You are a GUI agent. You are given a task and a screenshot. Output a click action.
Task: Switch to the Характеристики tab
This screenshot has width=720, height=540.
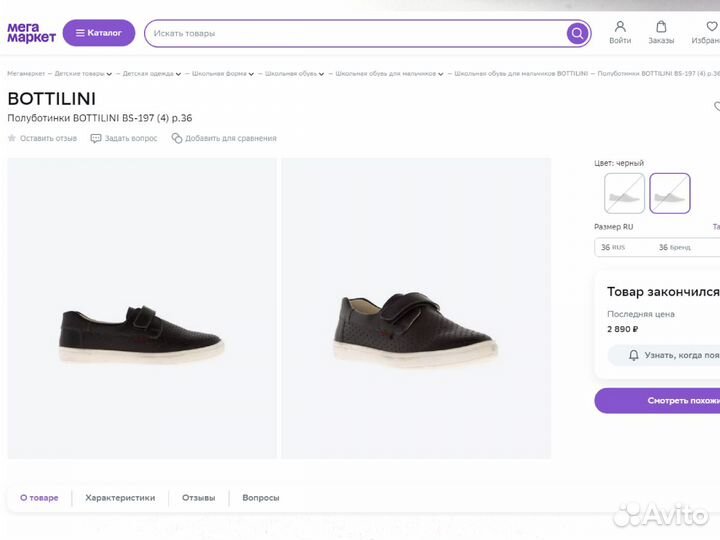[120, 497]
